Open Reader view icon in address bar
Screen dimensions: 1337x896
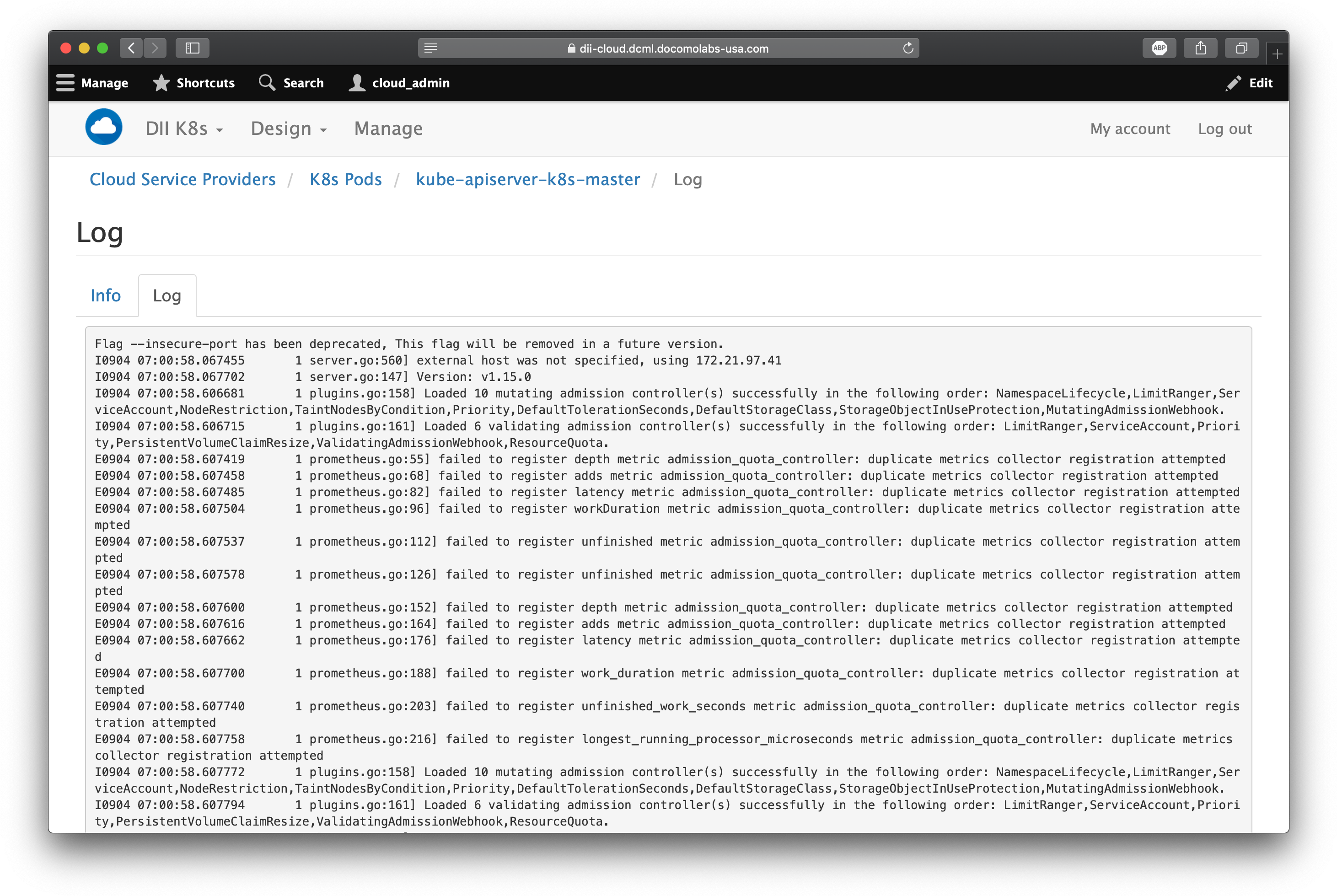(431, 48)
